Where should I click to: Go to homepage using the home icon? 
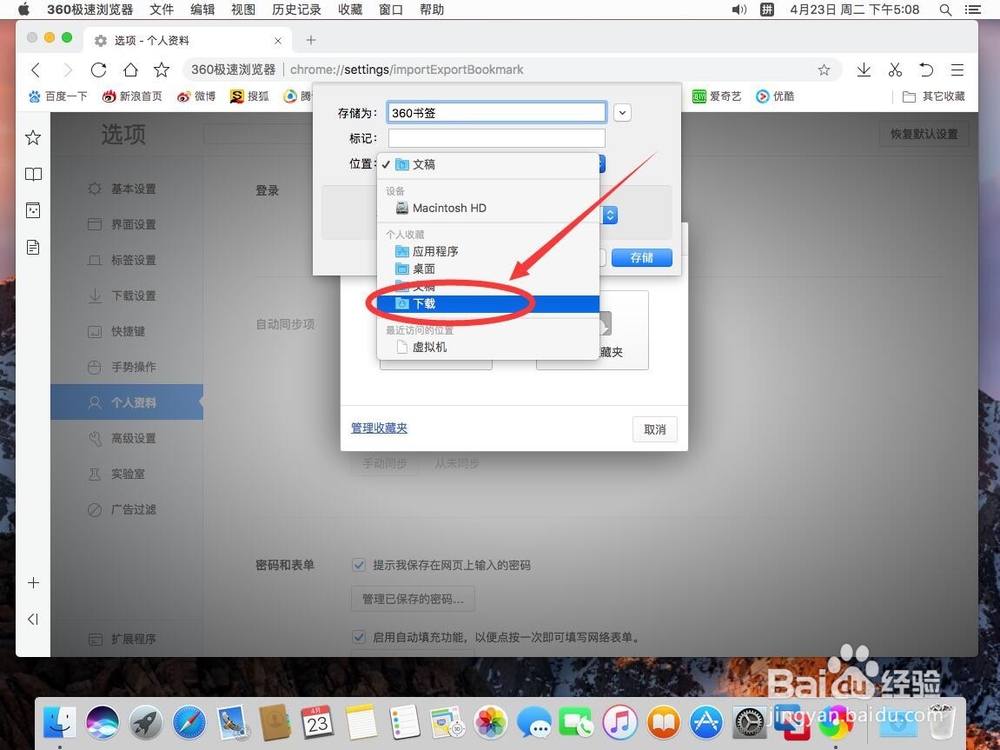pos(130,70)
